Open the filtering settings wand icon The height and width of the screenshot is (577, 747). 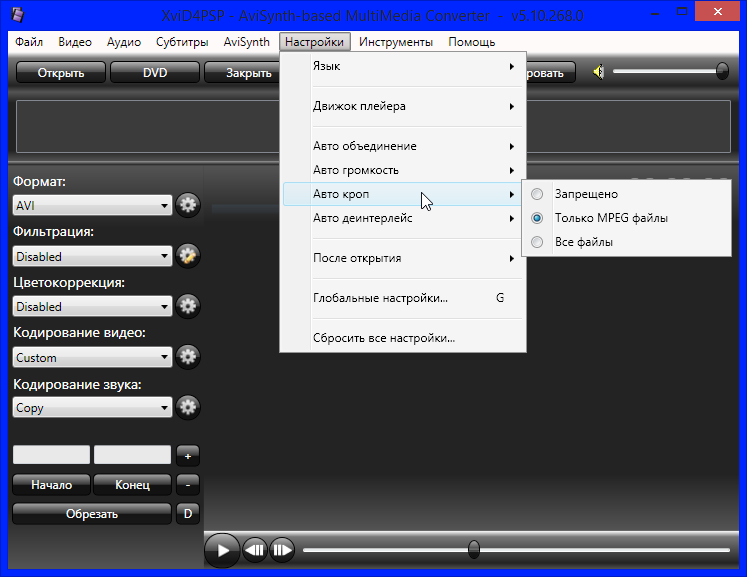tap(188, 256)
